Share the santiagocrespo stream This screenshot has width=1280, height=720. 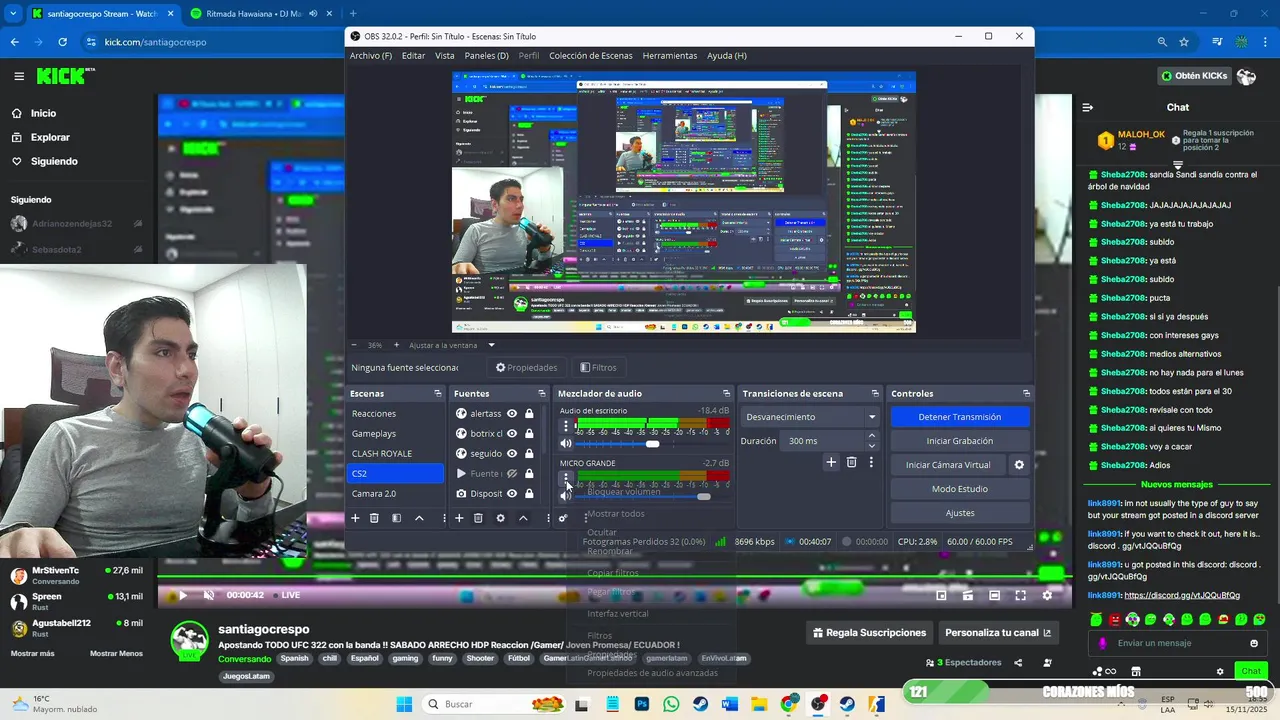tap(1018, 662)
